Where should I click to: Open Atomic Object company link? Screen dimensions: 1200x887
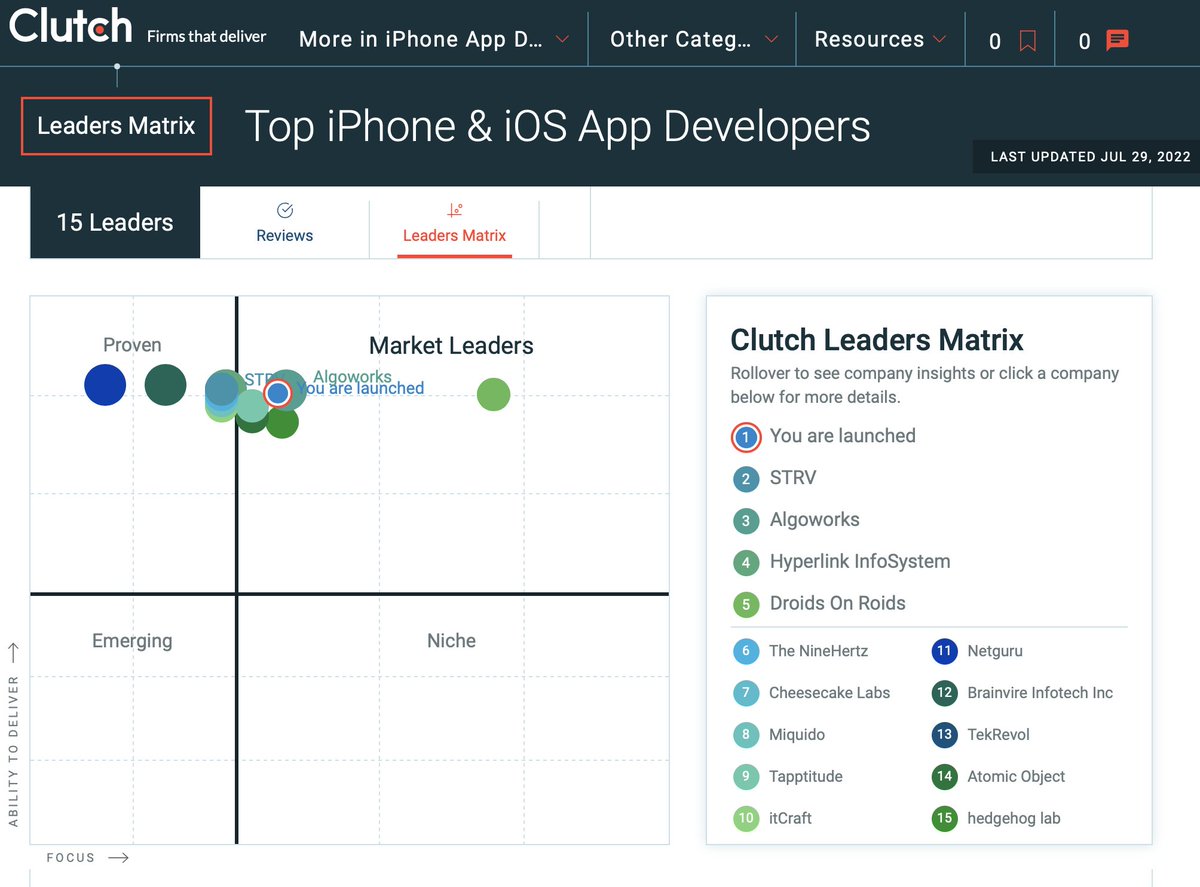(x=1016, y=777)
